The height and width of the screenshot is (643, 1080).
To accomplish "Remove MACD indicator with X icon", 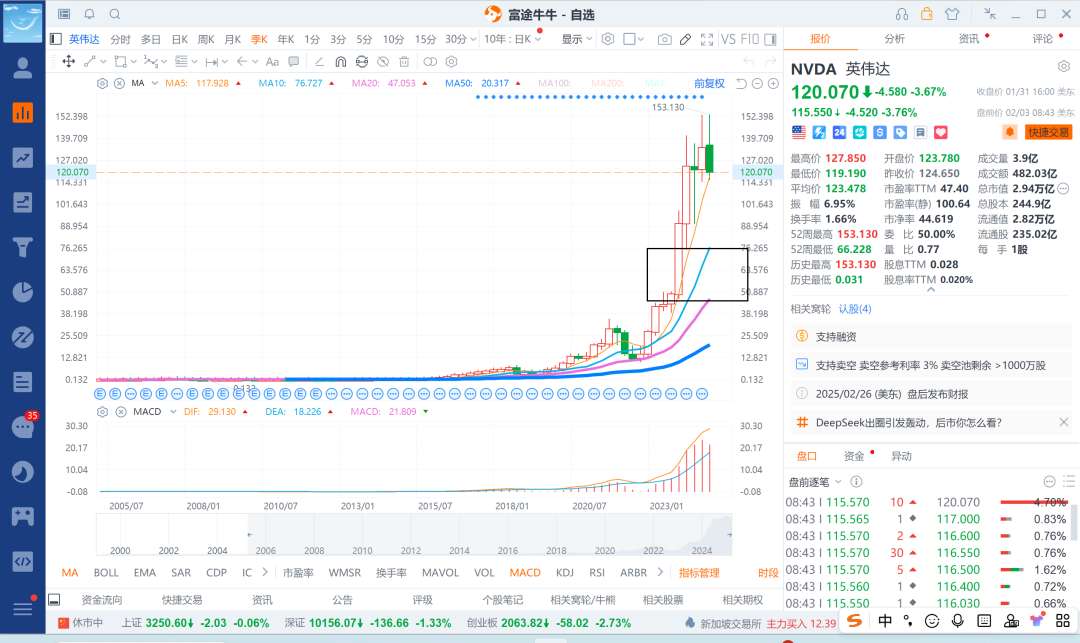I will [x=121, y=412].
